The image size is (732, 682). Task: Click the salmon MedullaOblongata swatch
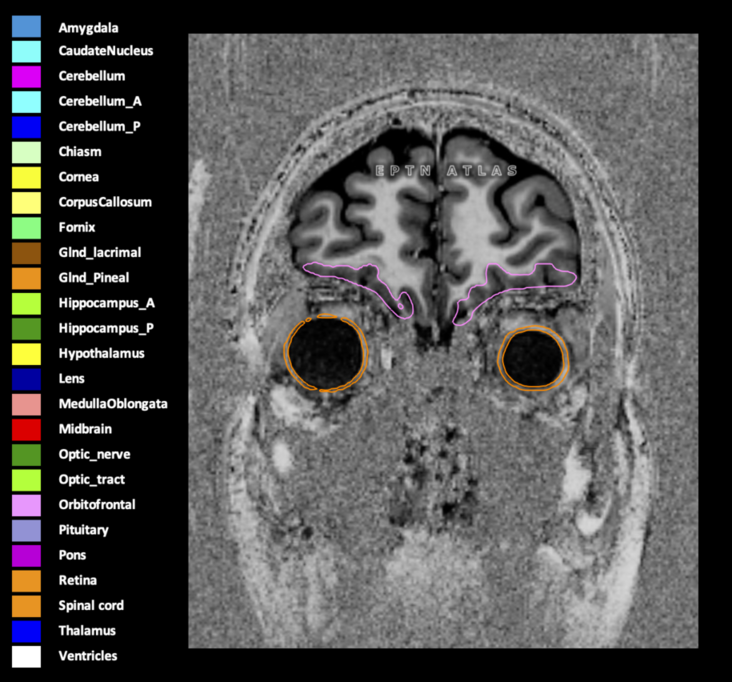pyautogui.click(x=26, y=404)
